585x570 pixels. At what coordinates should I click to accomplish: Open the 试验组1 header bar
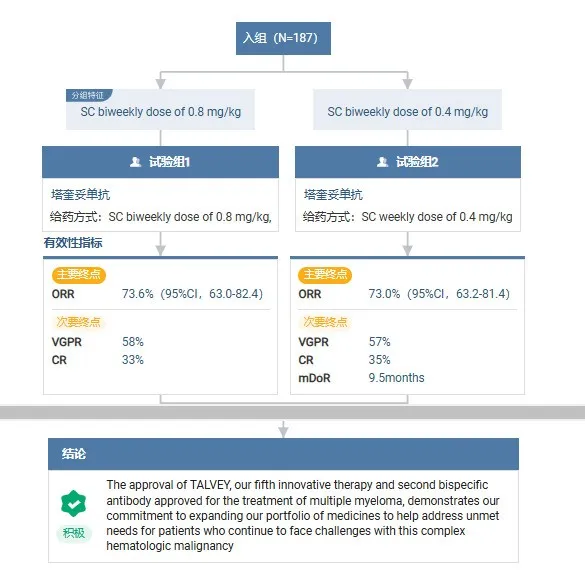160,162
